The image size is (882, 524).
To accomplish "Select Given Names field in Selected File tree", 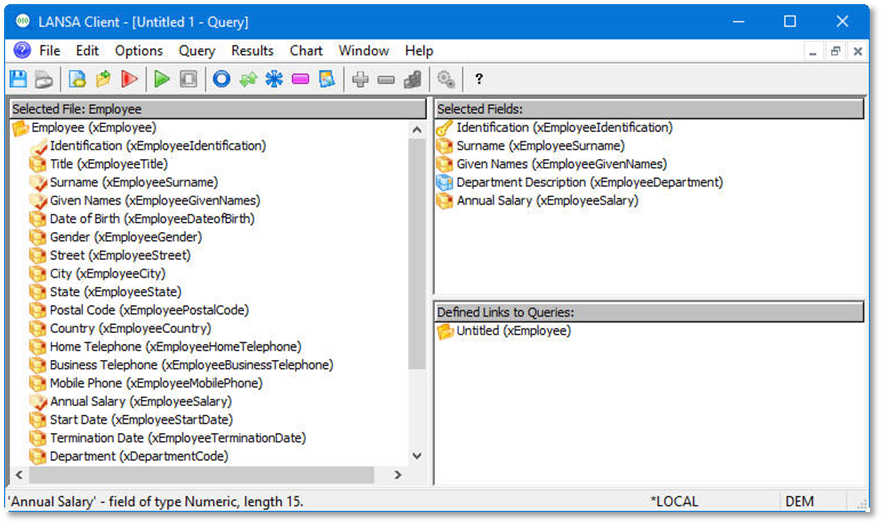I will pos(155,201).
